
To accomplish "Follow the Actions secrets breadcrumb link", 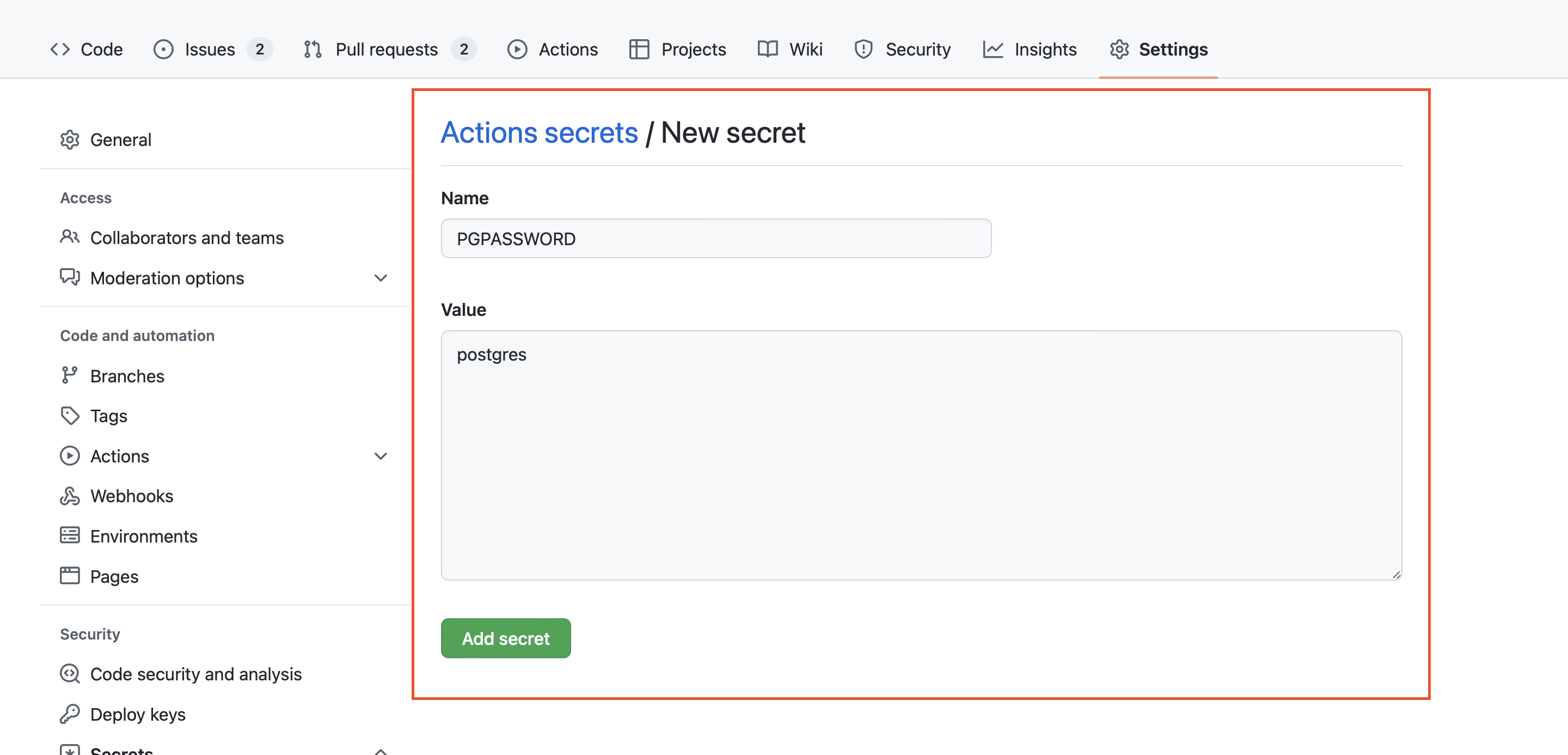I will (538, 133).
